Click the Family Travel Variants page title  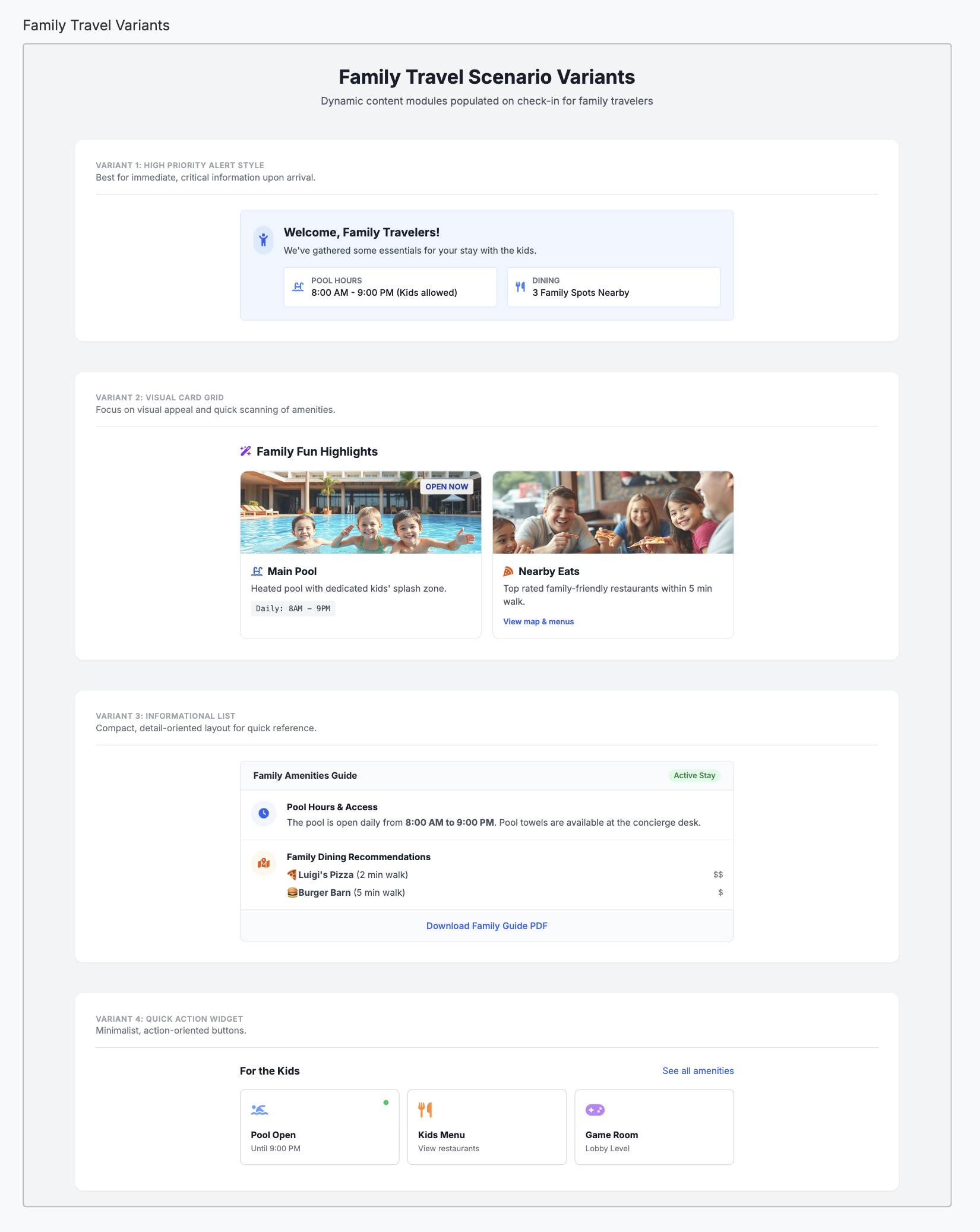96,26
